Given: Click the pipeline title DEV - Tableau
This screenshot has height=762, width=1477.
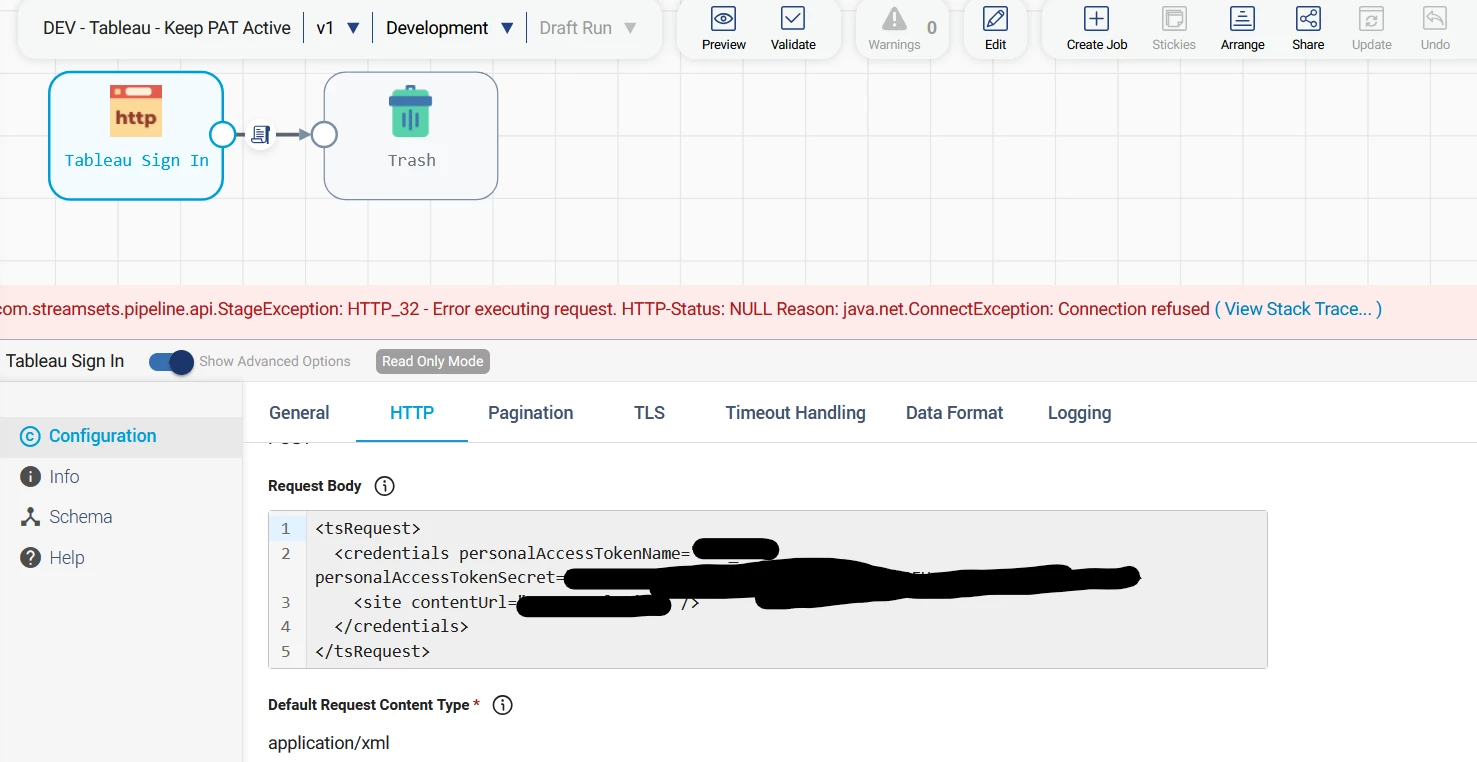Looking at the screenshot, I should (167, 28).
